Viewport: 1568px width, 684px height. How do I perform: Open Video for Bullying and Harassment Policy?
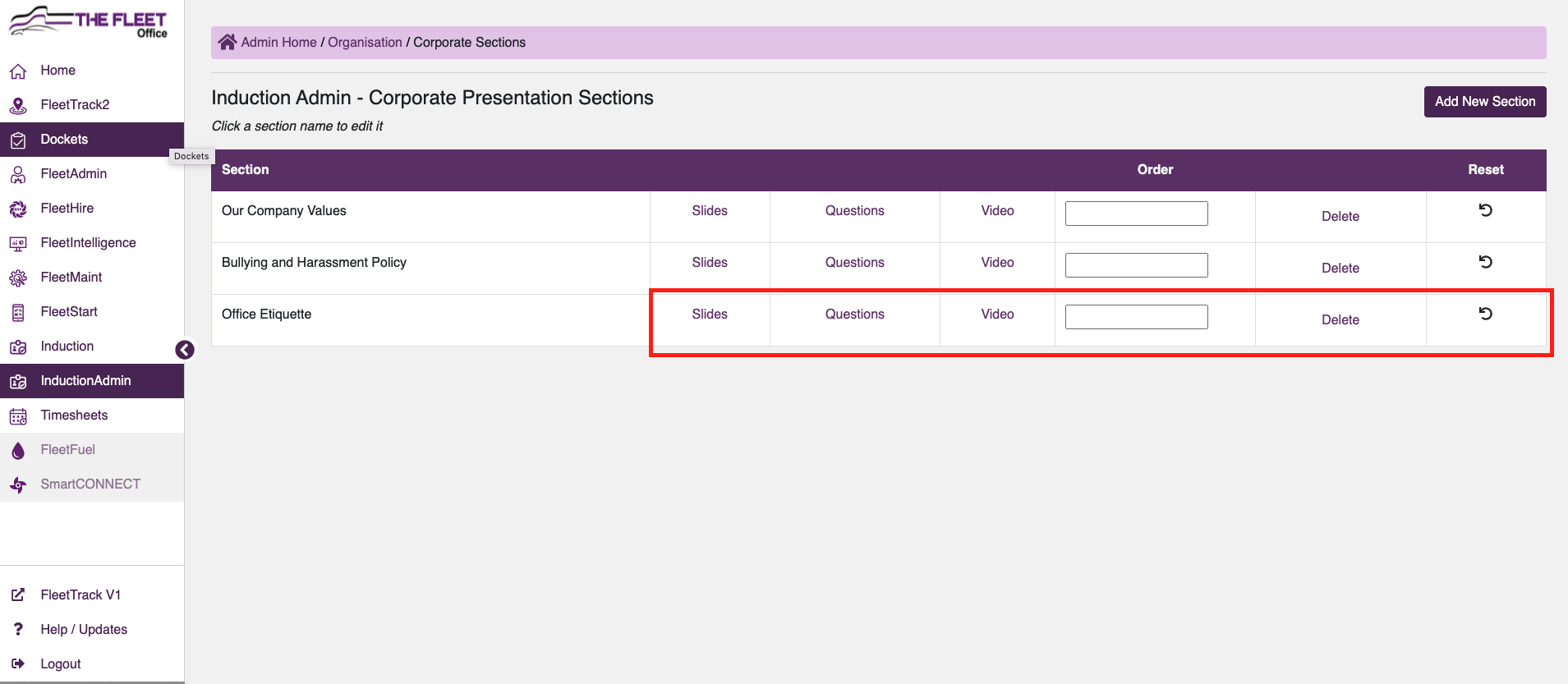(997, 262)
